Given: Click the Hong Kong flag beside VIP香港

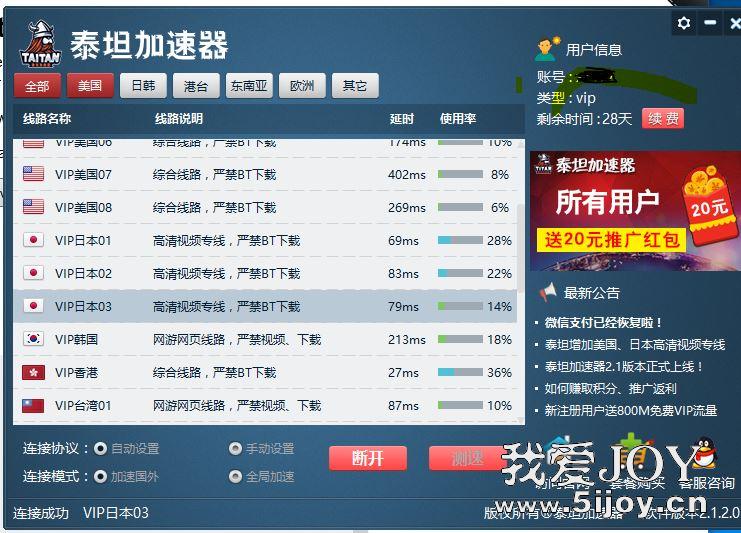Looking at the screenshot, I should tap(33, 372).
